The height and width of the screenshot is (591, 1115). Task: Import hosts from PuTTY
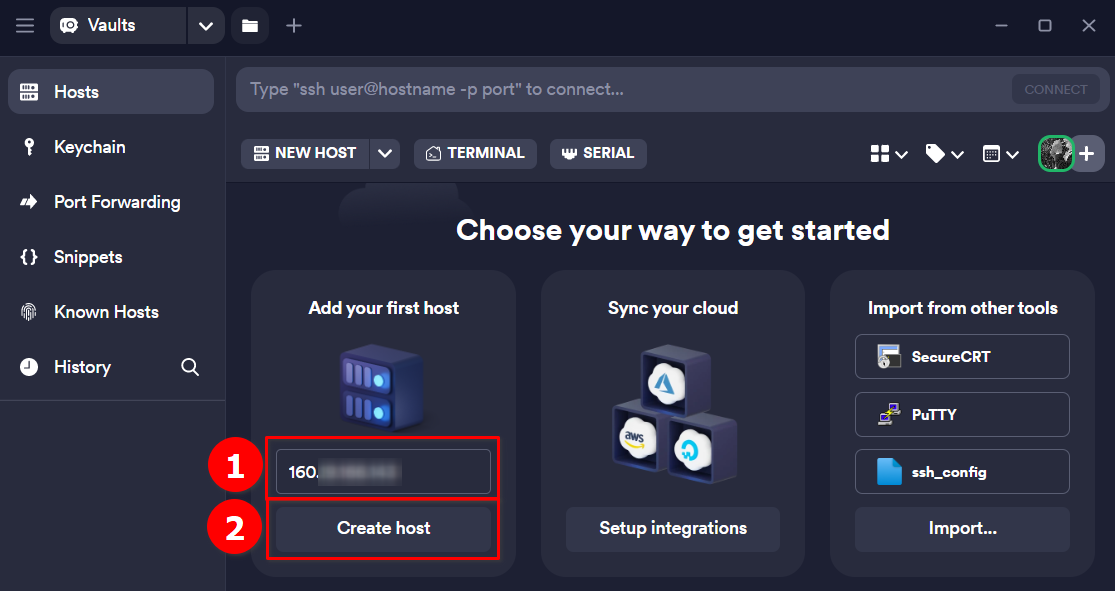(x=962, y=415)
